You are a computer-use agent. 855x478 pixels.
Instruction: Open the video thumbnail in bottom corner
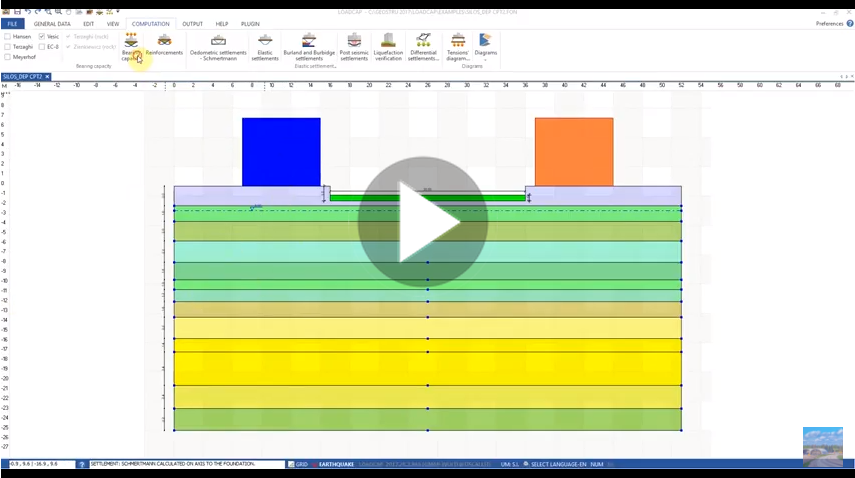823,447
